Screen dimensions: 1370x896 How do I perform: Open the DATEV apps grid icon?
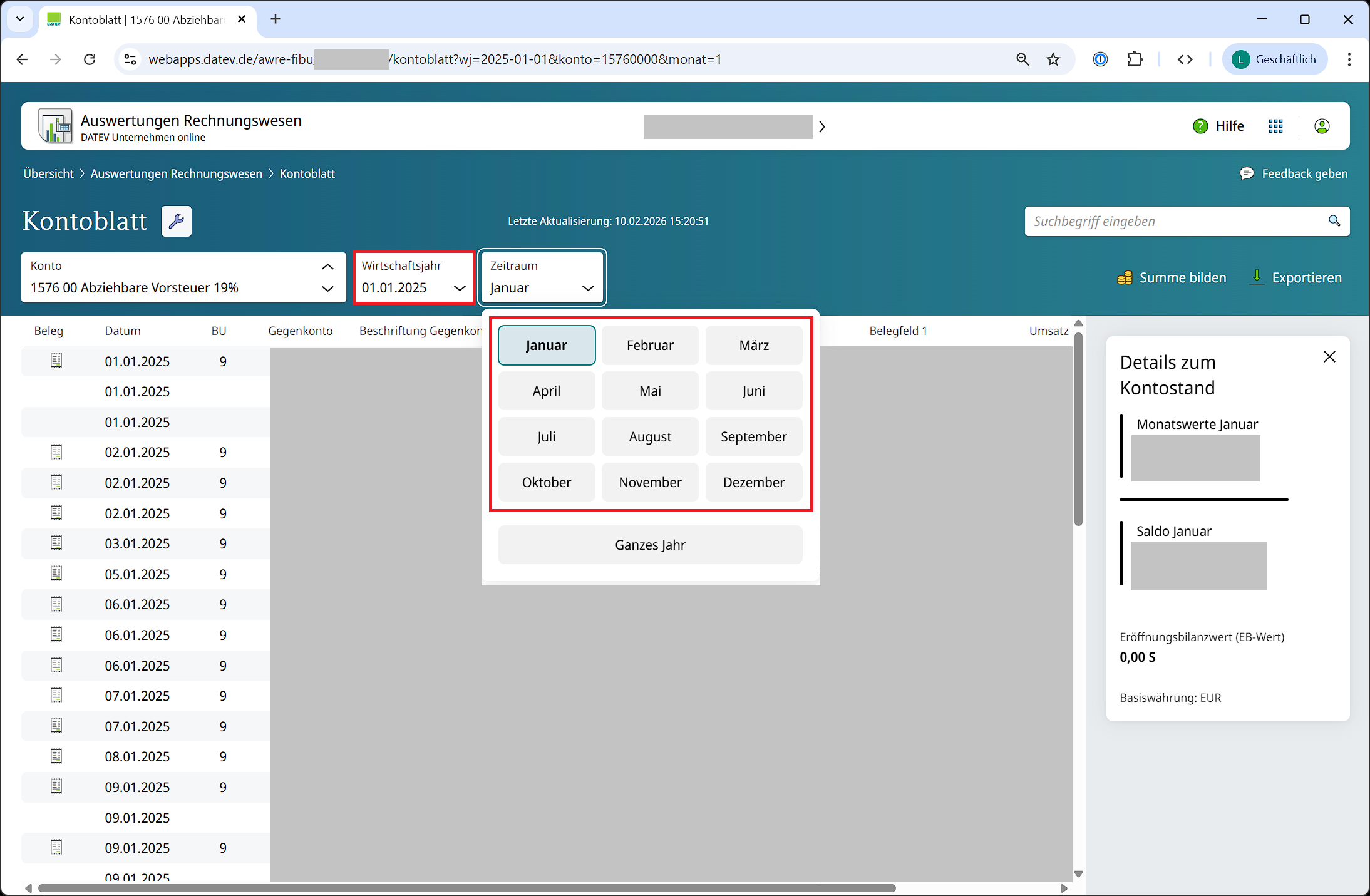(x=1275, y=126)
